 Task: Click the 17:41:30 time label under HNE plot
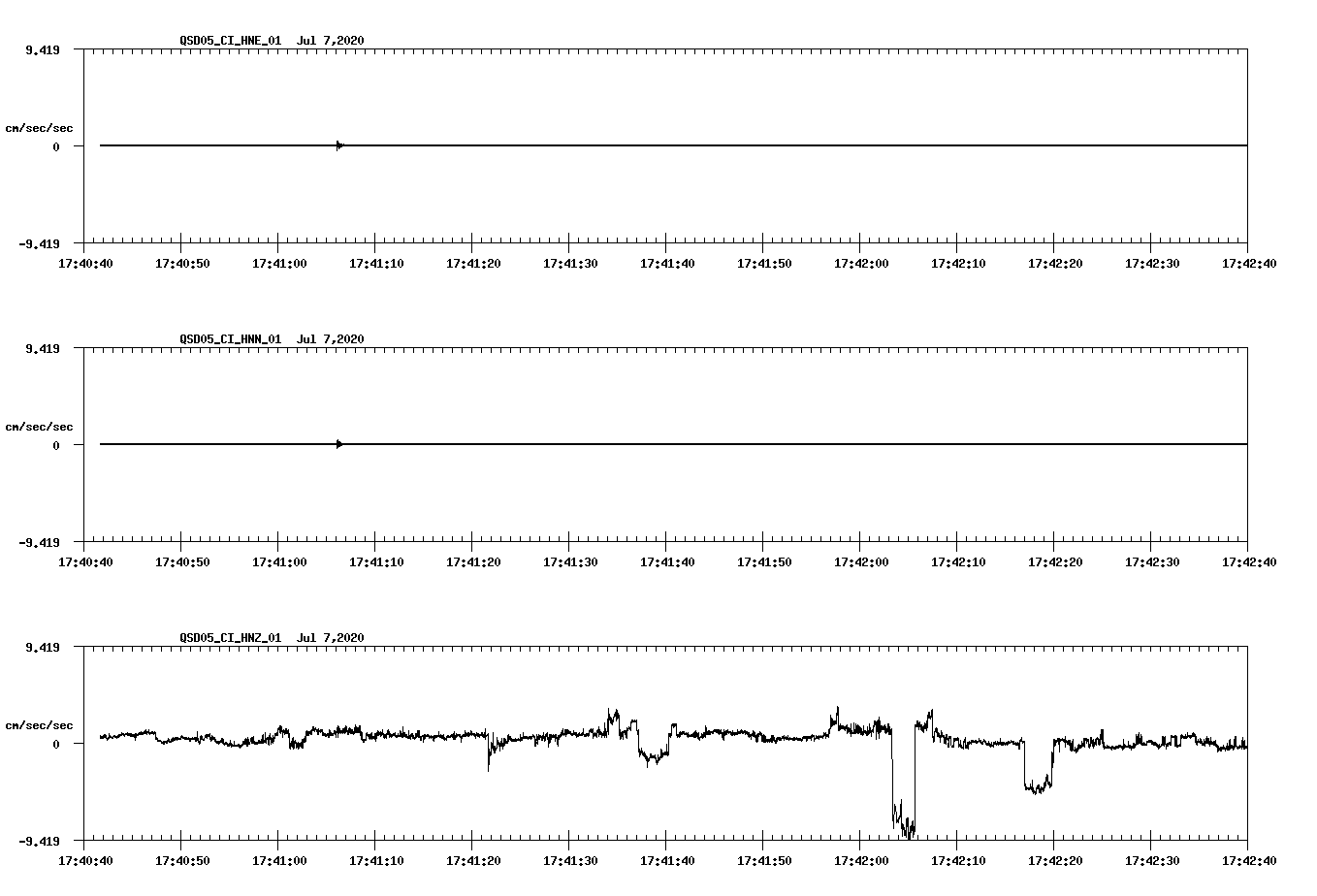click(x=570, y=263)
